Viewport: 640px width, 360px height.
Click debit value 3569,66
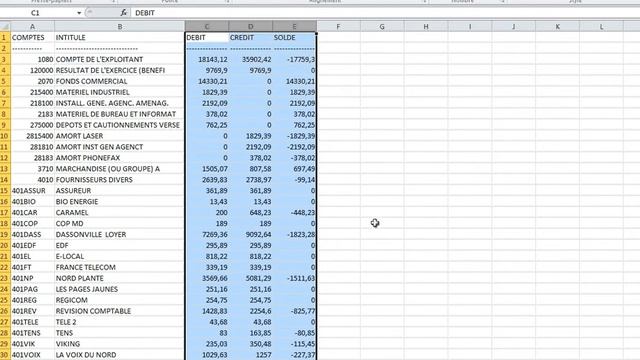[207, 278]
